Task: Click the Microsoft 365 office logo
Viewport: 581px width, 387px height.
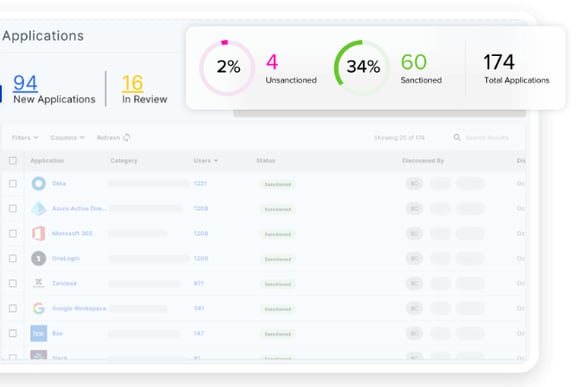Action: (x=39, y=233)
